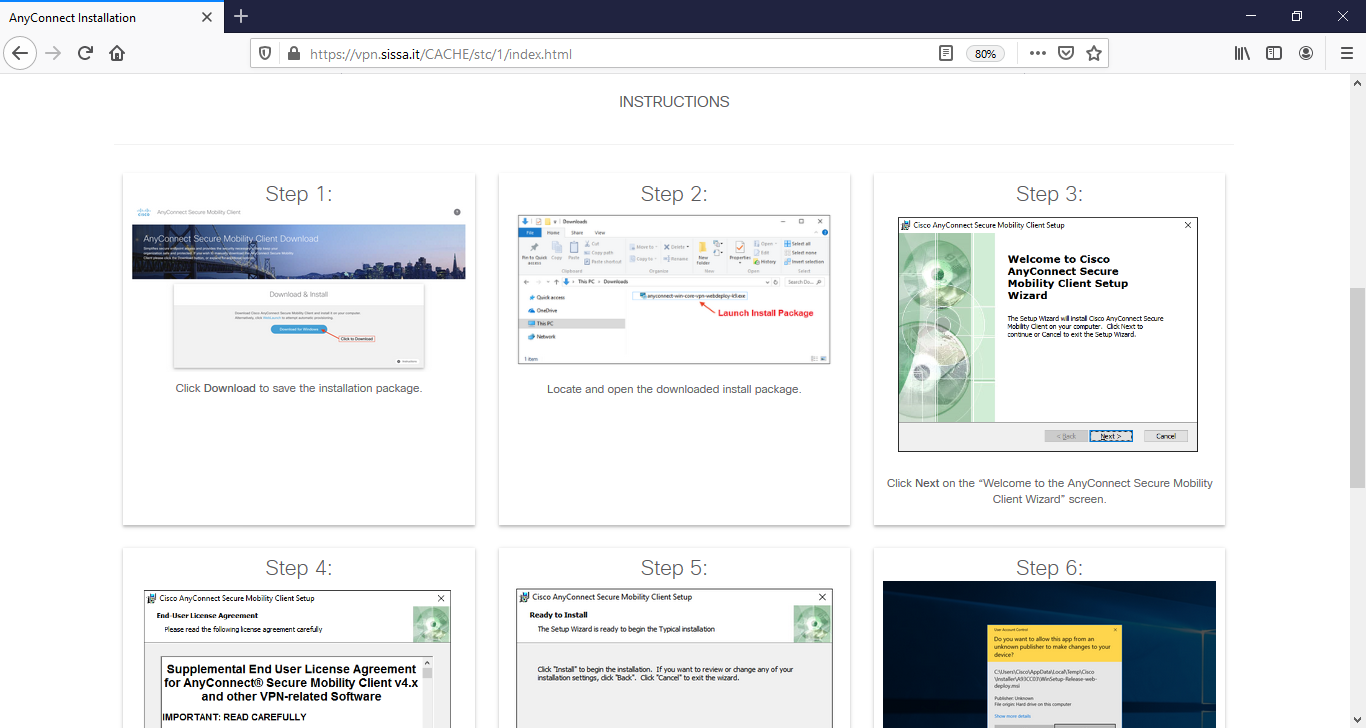Go back to the previous page

point(21,54)
